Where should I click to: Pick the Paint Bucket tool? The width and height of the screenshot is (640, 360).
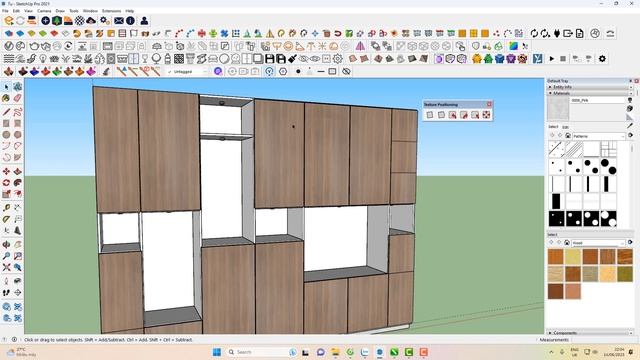pos(6,98)
